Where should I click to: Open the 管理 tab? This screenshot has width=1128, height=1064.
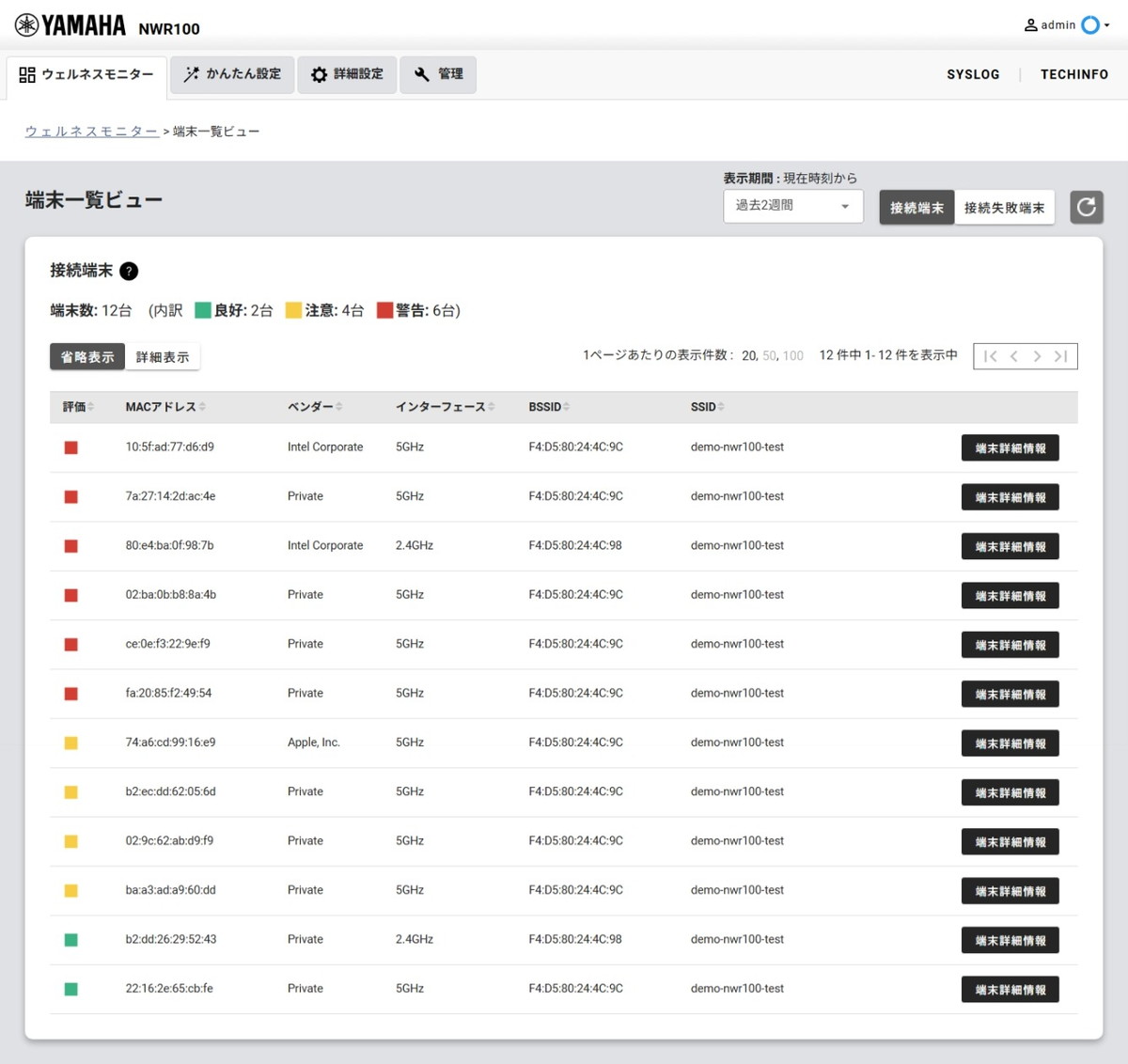pyautogui.click(x=438, y=74)
